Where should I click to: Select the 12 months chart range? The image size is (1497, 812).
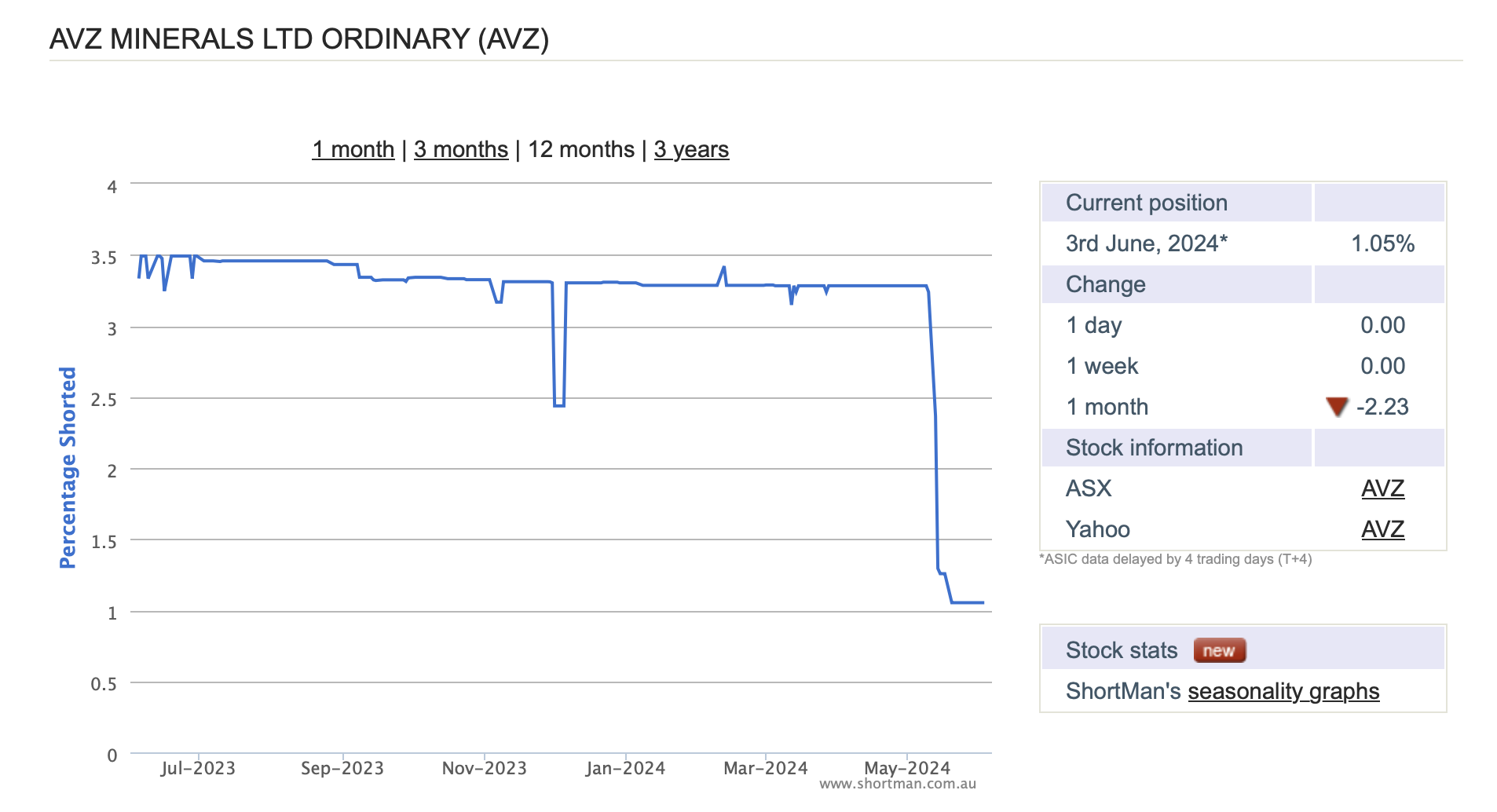(580, 149)
